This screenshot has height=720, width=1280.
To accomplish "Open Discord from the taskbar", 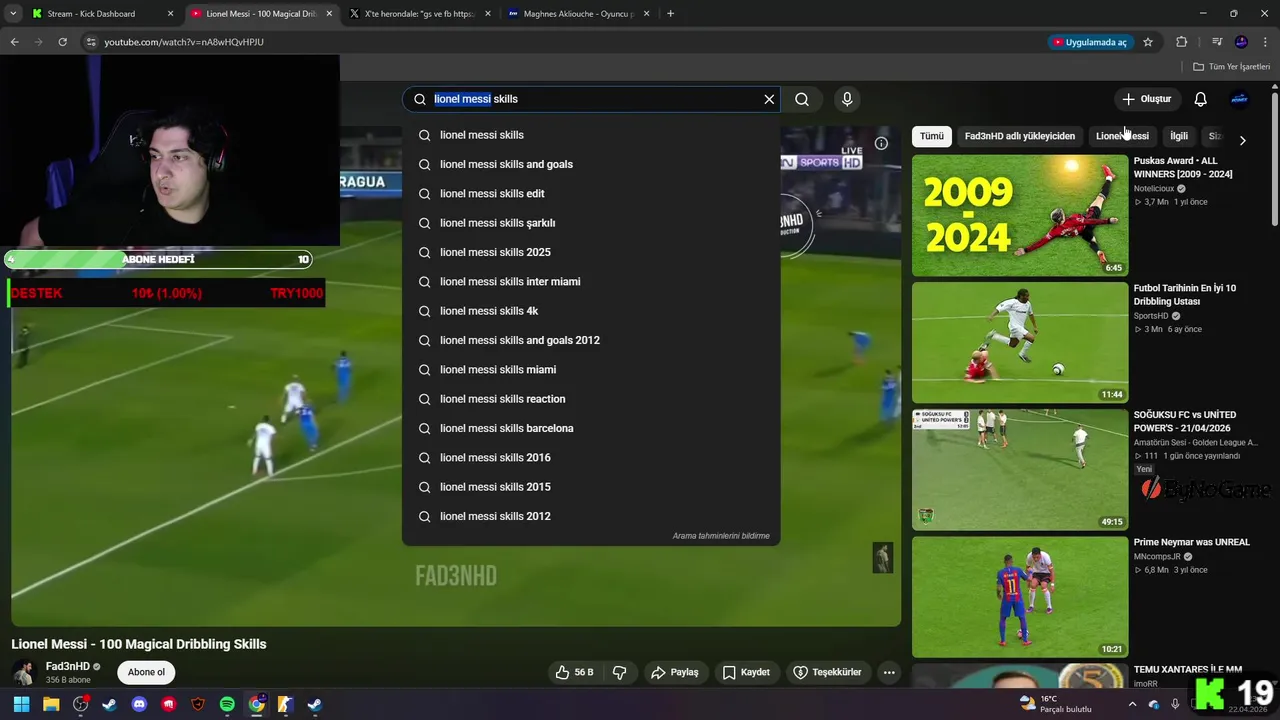I will coord(139,704).
